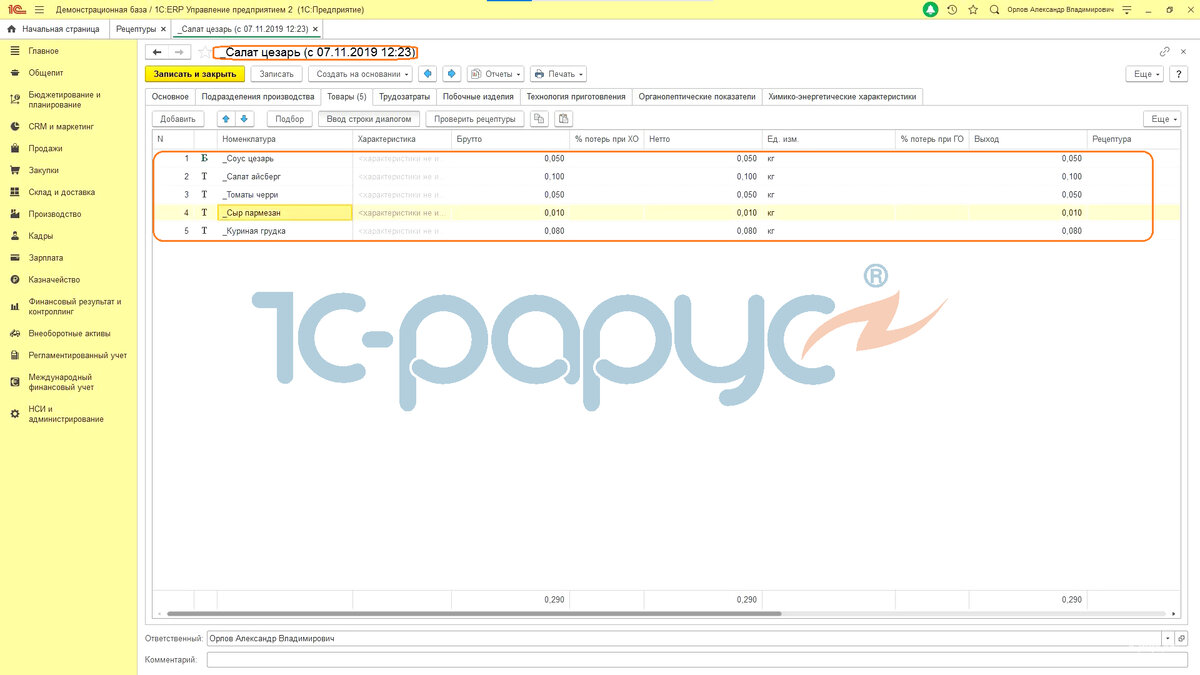Click into the Комментарий field
1200x675 pixels.
[697, 660]
